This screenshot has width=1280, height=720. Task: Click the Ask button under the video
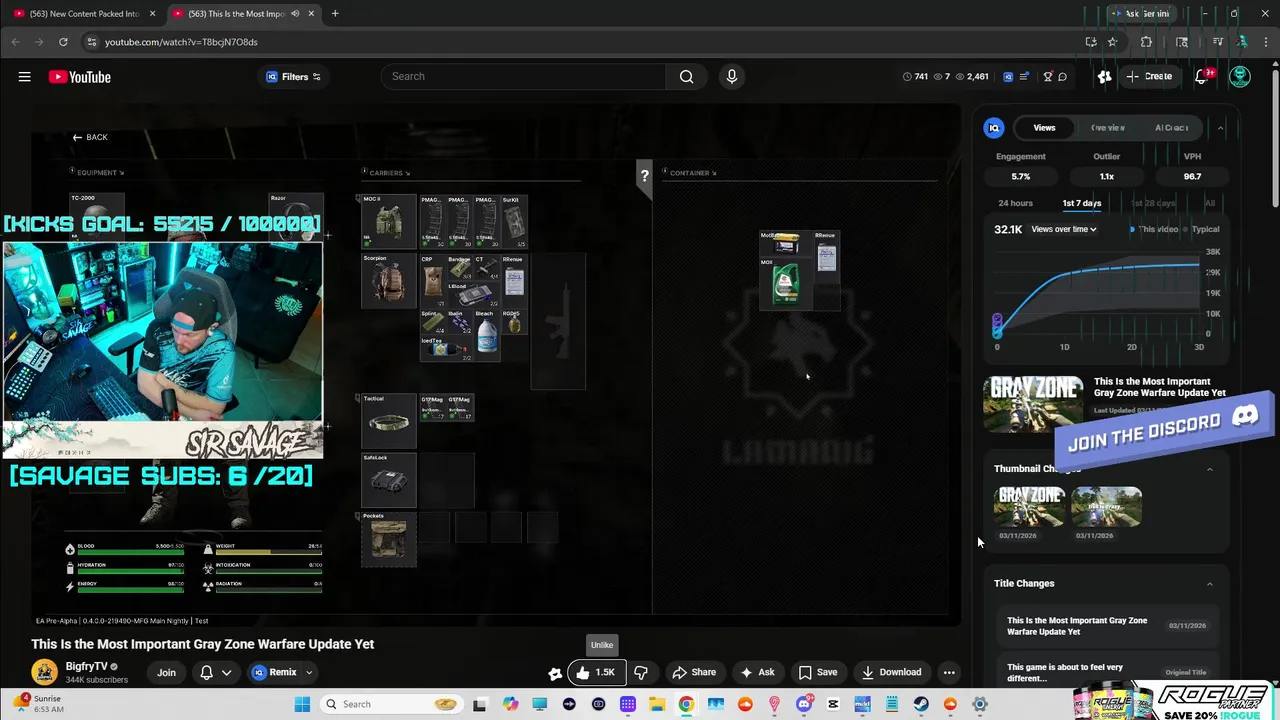(x=757, y=672)
